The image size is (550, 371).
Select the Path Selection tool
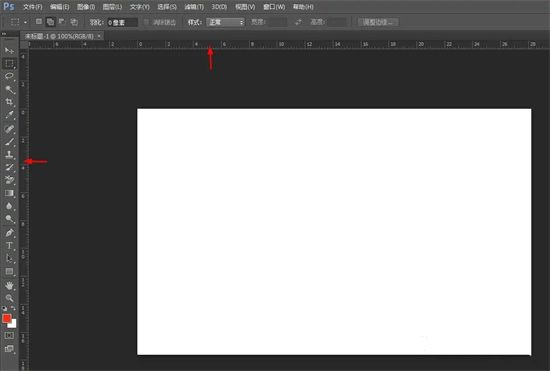9,258
